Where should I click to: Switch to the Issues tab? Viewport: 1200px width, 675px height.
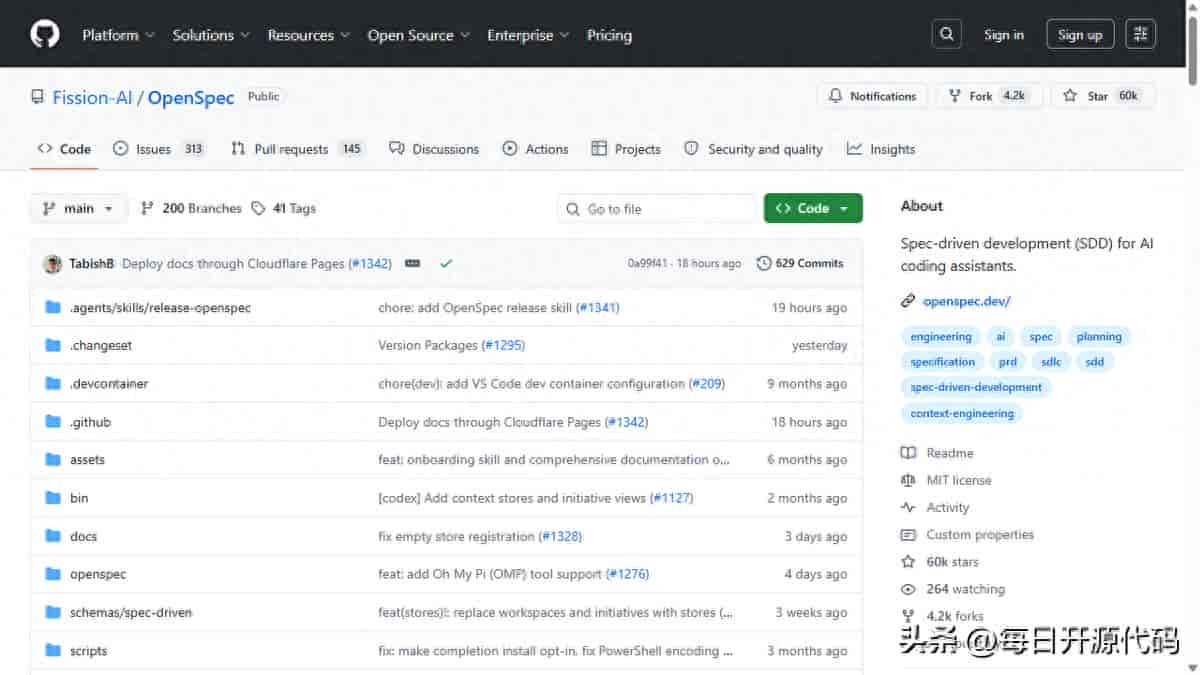point(159,149)
